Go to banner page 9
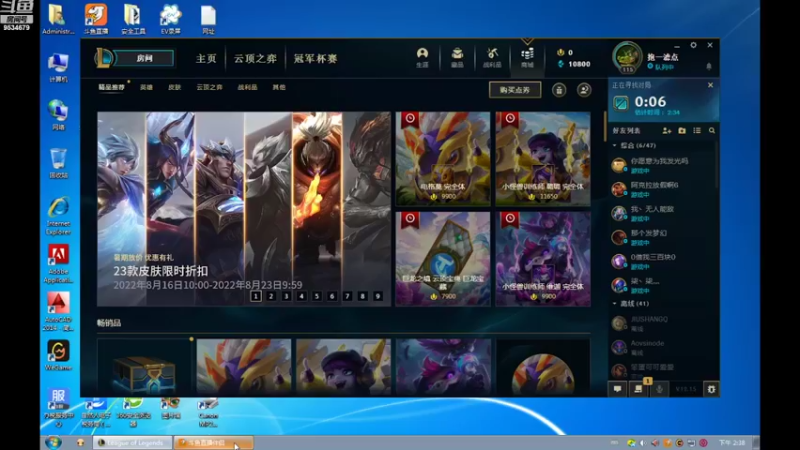 click(x=378, y=296)
